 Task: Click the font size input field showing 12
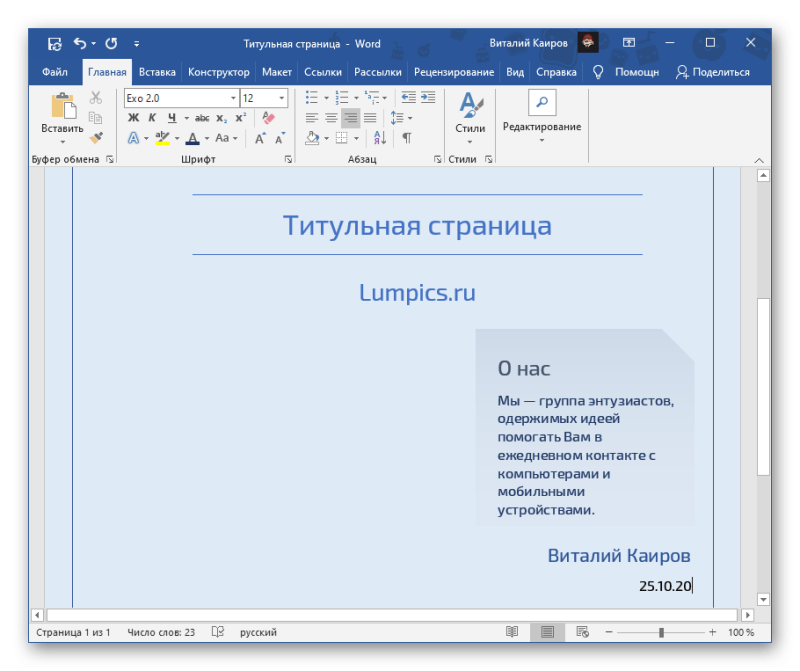coord(259,98)
